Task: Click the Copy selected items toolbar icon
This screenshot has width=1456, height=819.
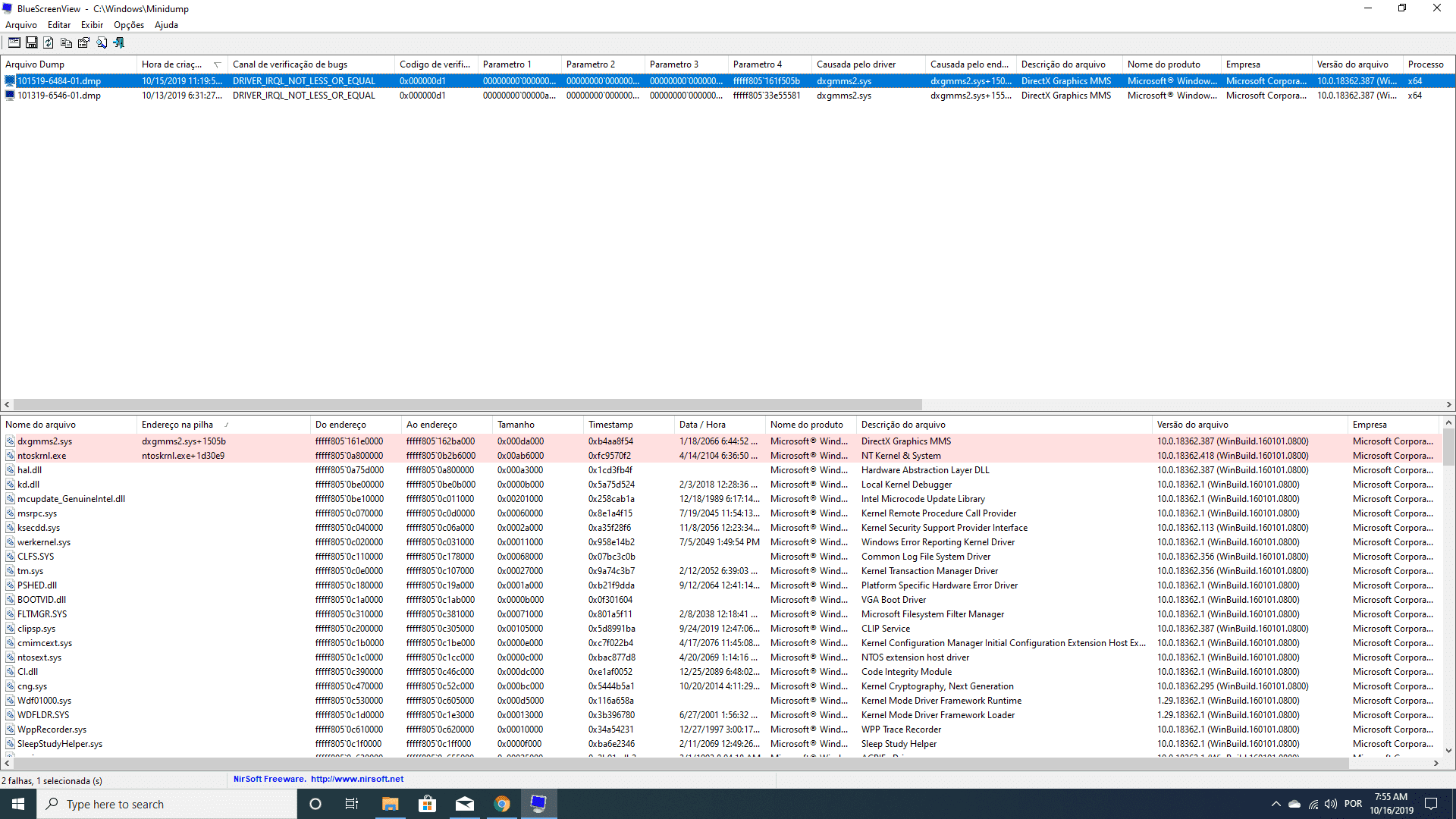Action: 66,43
